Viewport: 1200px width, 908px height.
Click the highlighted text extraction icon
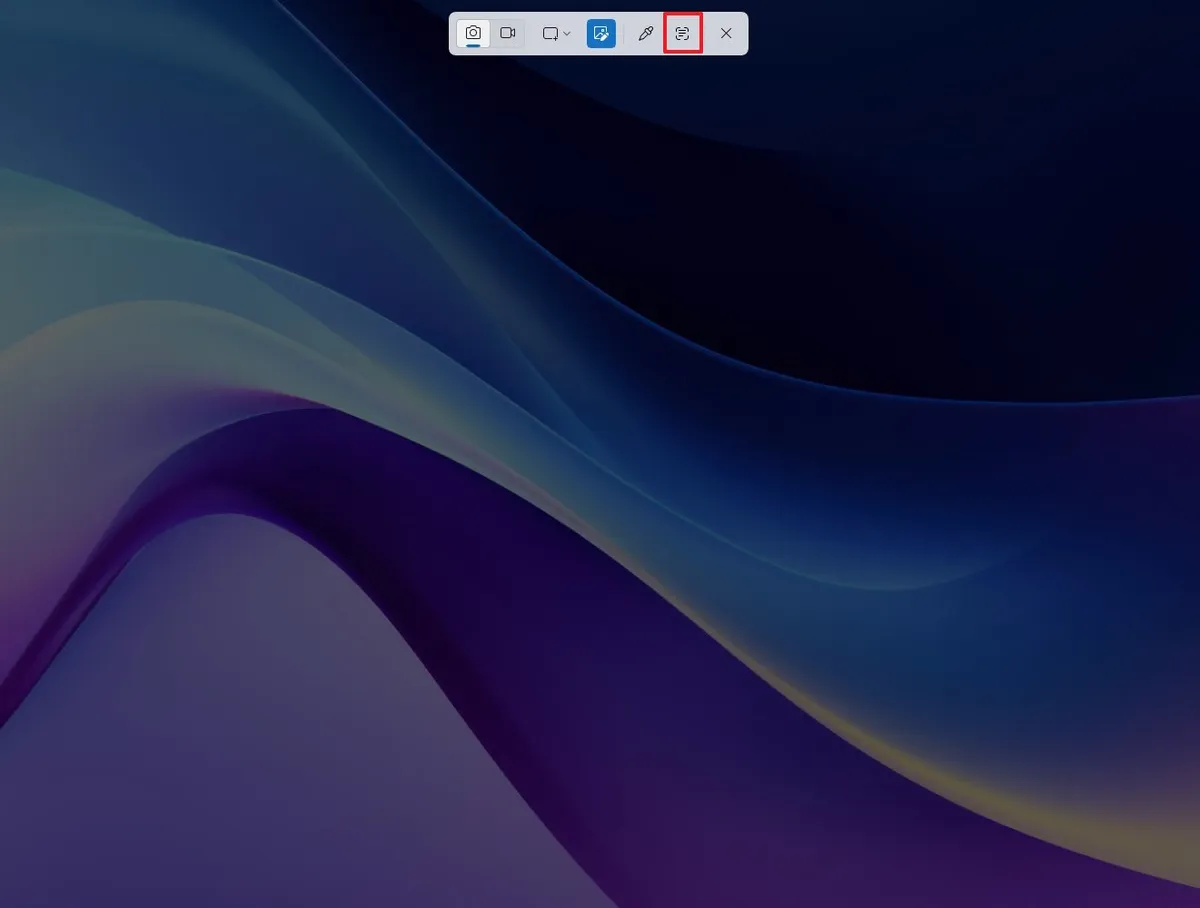coord(682,33)
